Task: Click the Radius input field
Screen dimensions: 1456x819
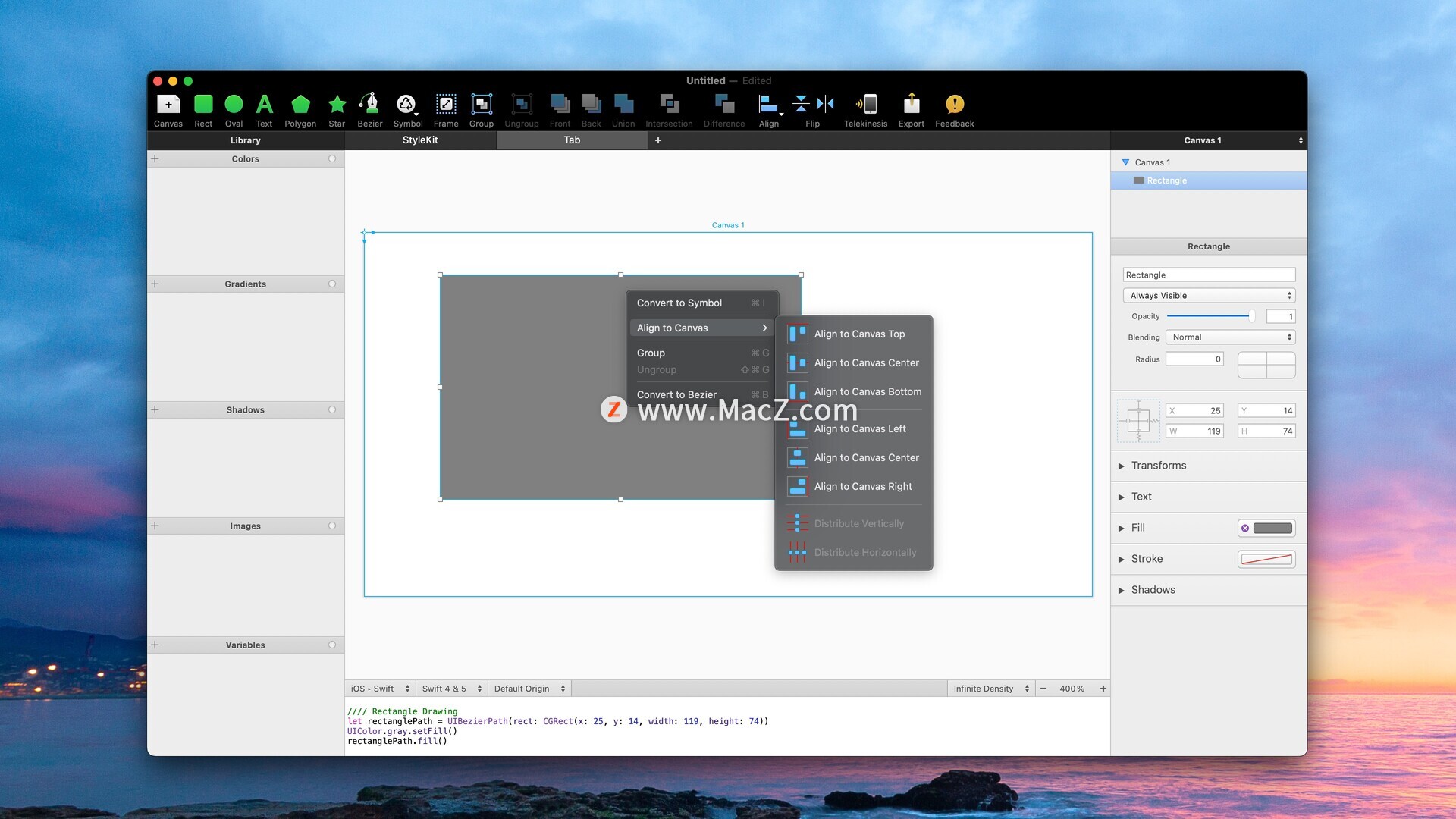Action: 1194,359
